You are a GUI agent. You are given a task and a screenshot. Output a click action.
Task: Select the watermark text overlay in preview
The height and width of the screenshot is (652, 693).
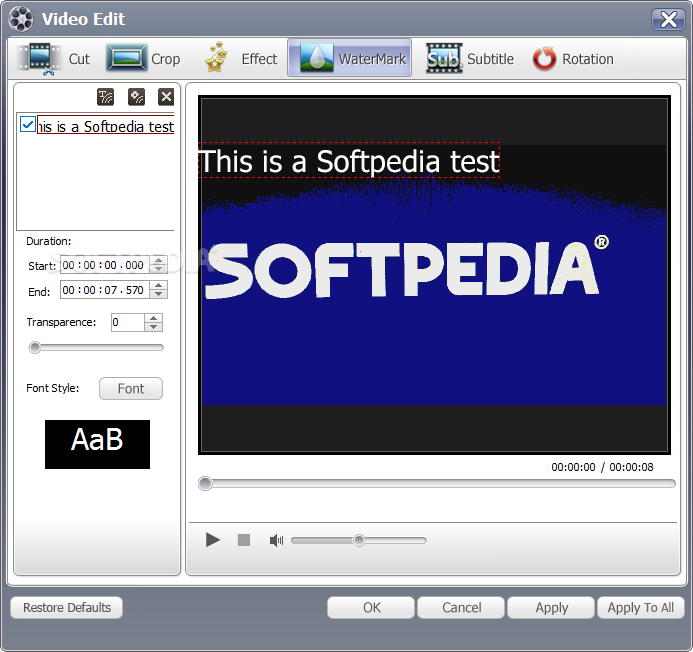[349, 160]
